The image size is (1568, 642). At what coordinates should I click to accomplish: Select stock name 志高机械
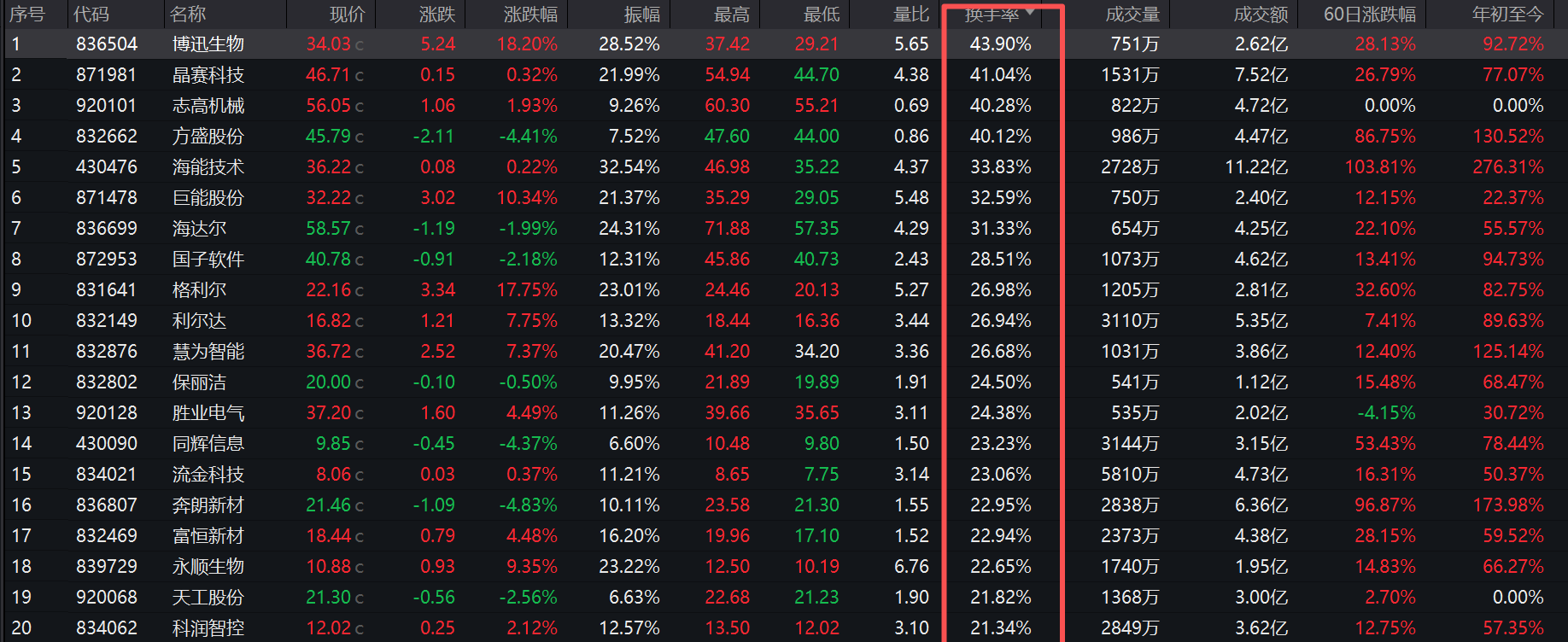click(x=208, y=106)
